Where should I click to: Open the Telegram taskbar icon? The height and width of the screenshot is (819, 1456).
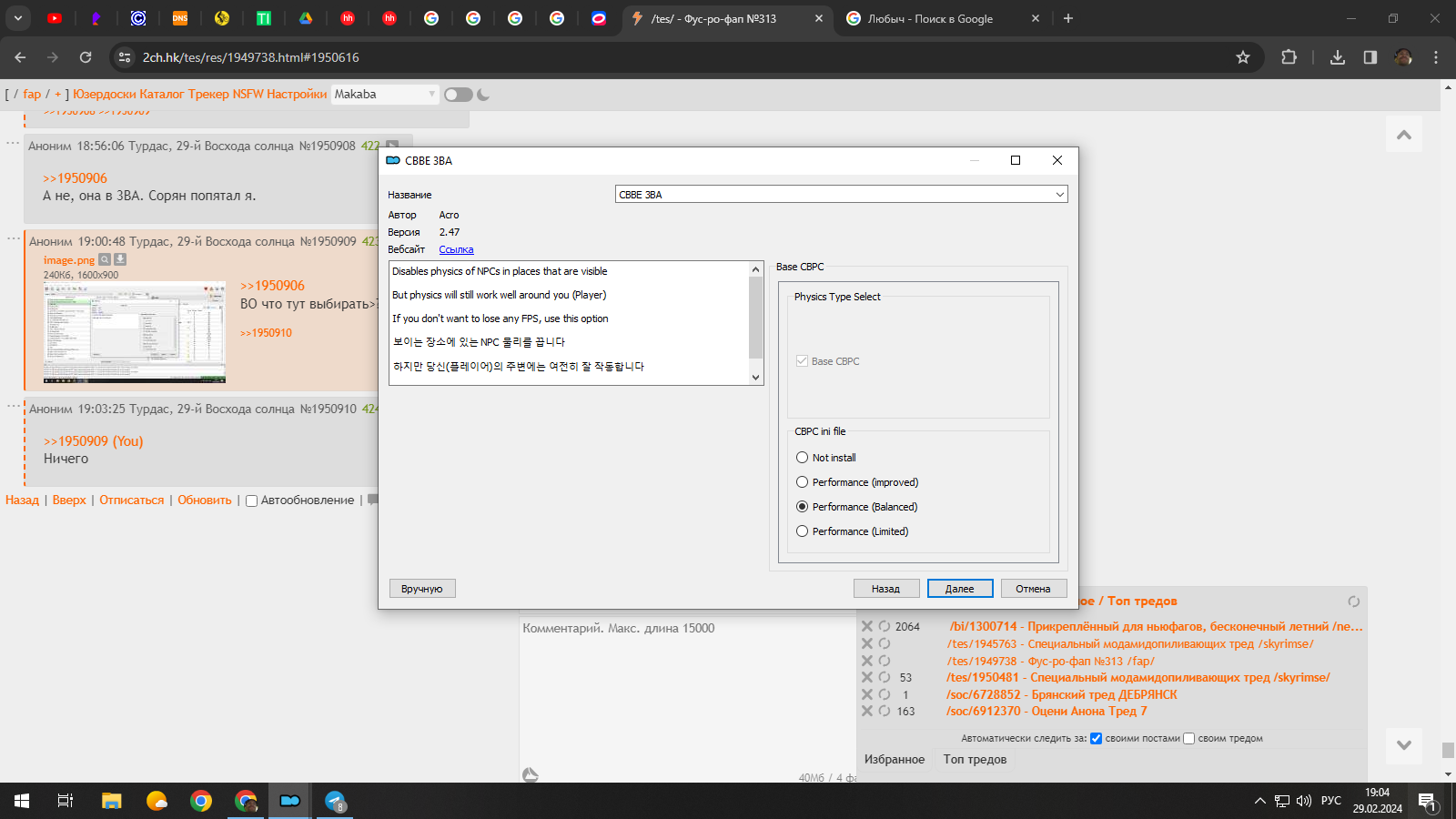[335, 801]
